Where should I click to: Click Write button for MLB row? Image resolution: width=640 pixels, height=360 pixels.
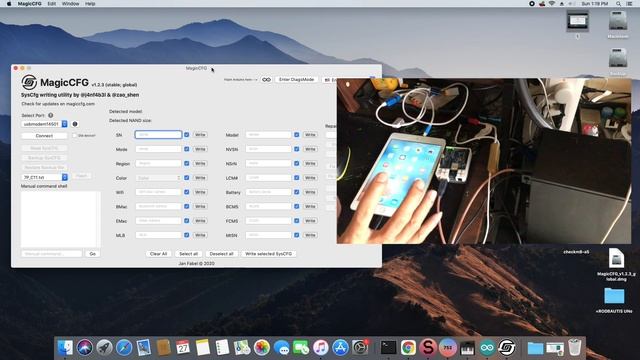pyautogui.click(x=200, y=235)
